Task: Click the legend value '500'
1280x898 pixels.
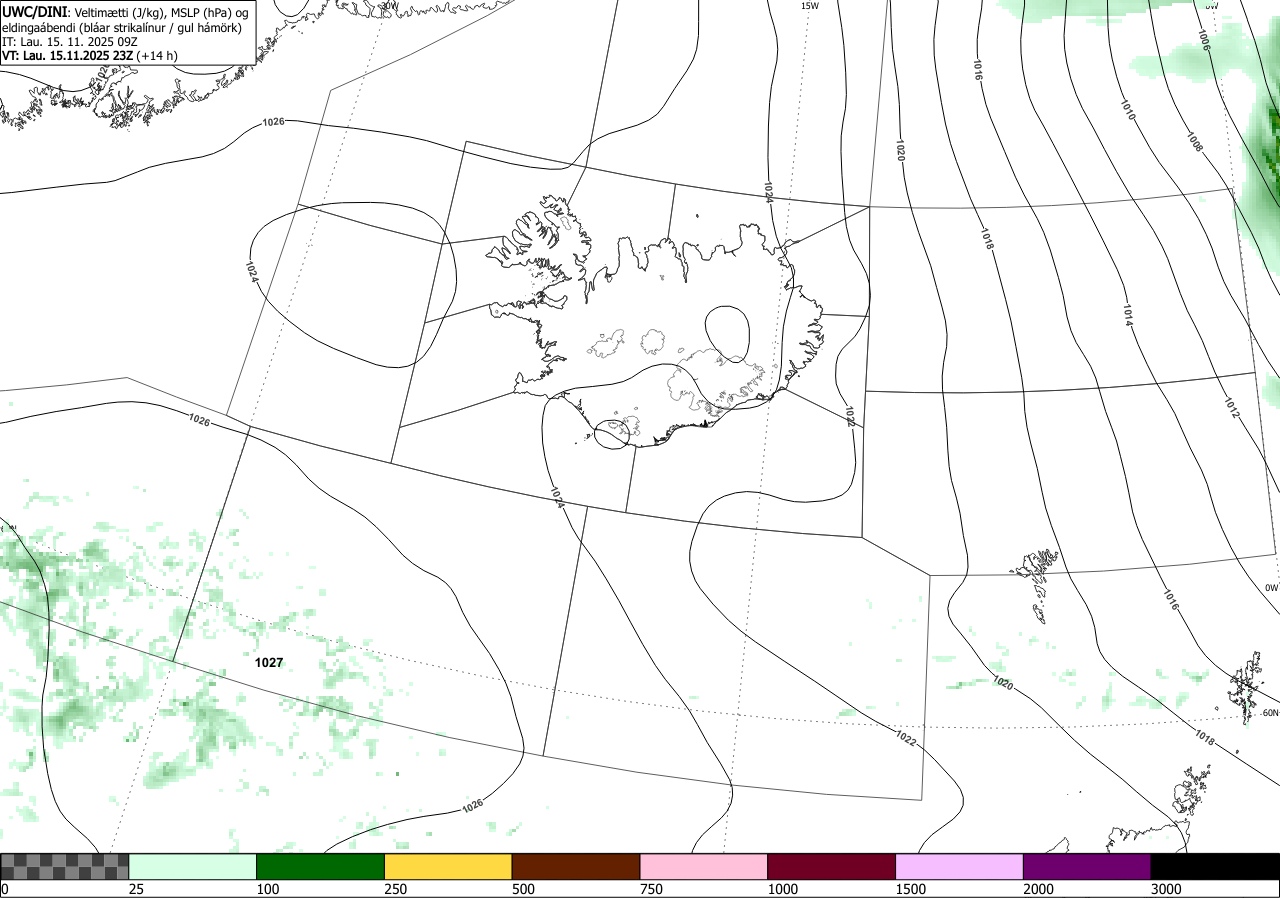Action: pos(524,889)
